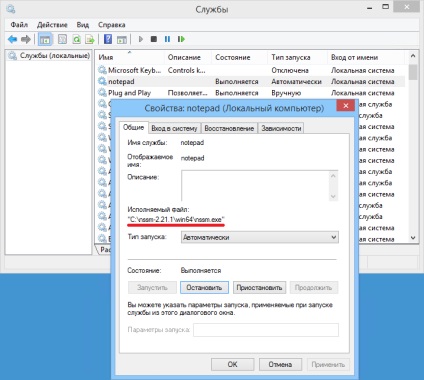Click the Приостановить button
Image resolution: width=424 pixels, height=380 pixels.
click(x=259, y=288)
